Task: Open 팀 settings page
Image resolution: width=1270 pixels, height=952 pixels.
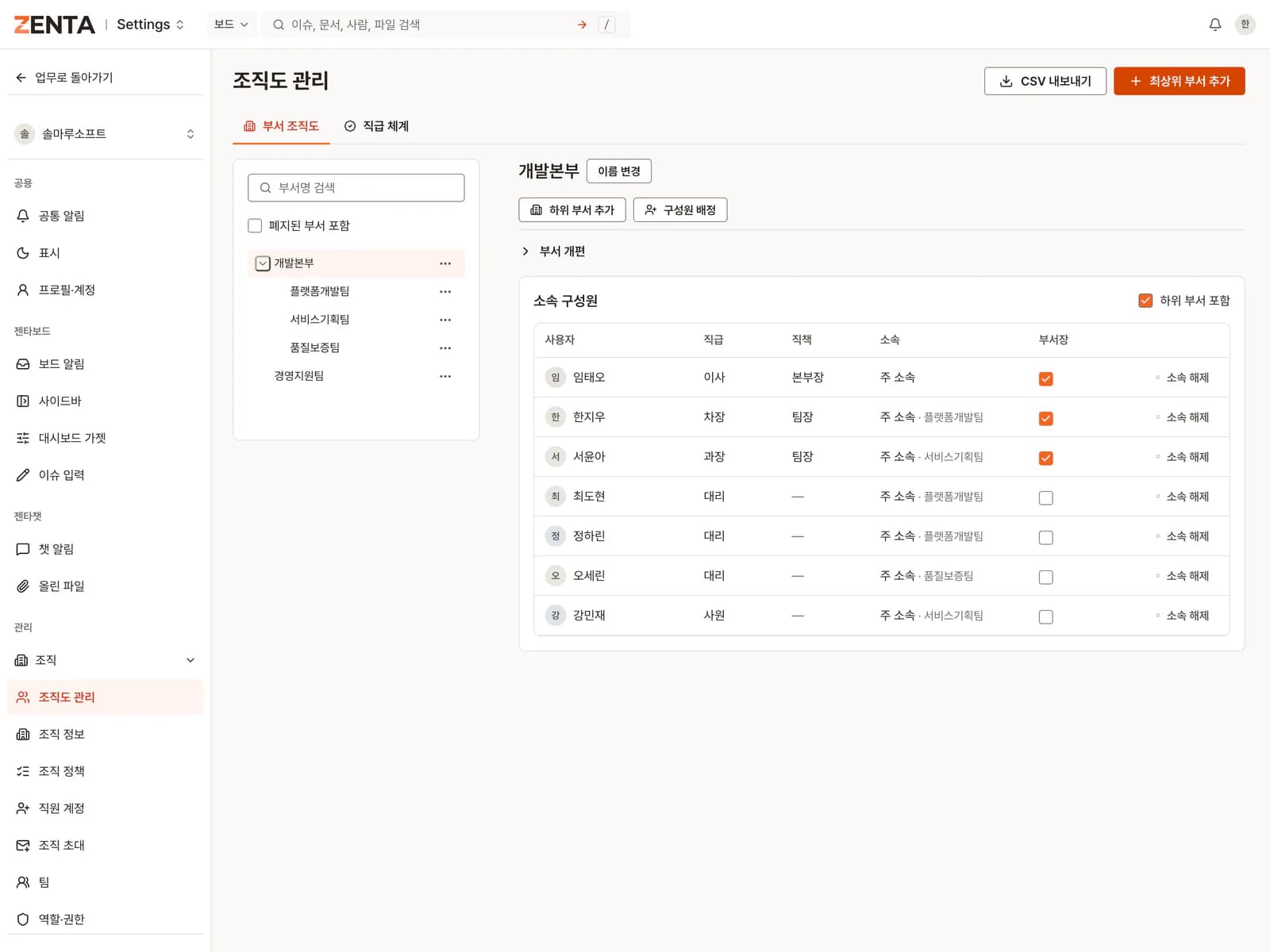Action: point(105,882)
